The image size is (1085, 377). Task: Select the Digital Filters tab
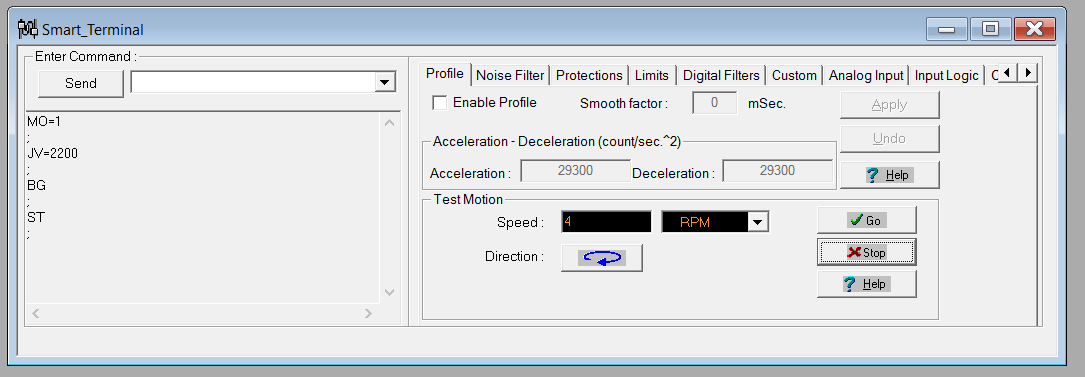[721, 75]
